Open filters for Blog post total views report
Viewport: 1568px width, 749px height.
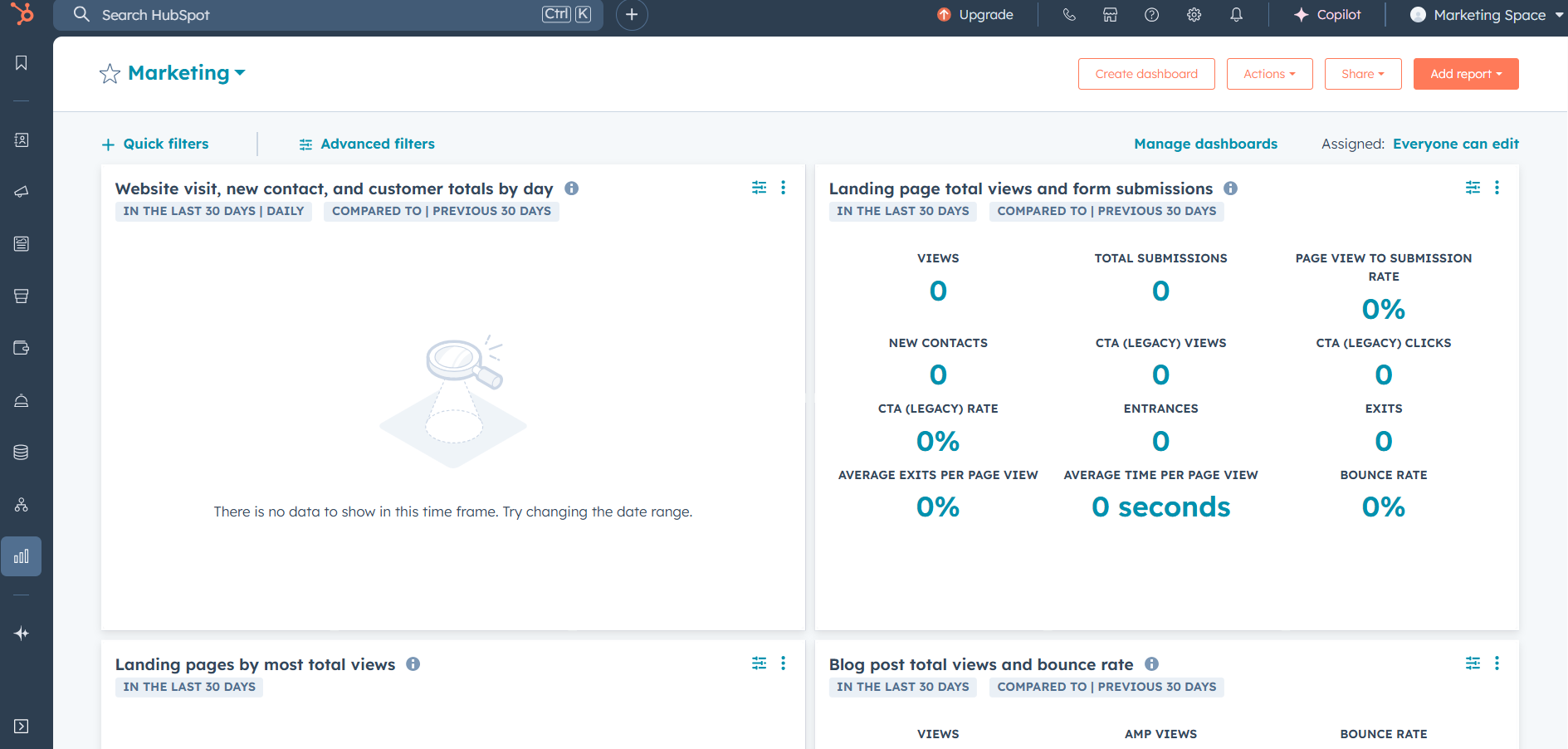pyautogui.click(x=1473, y=663)
